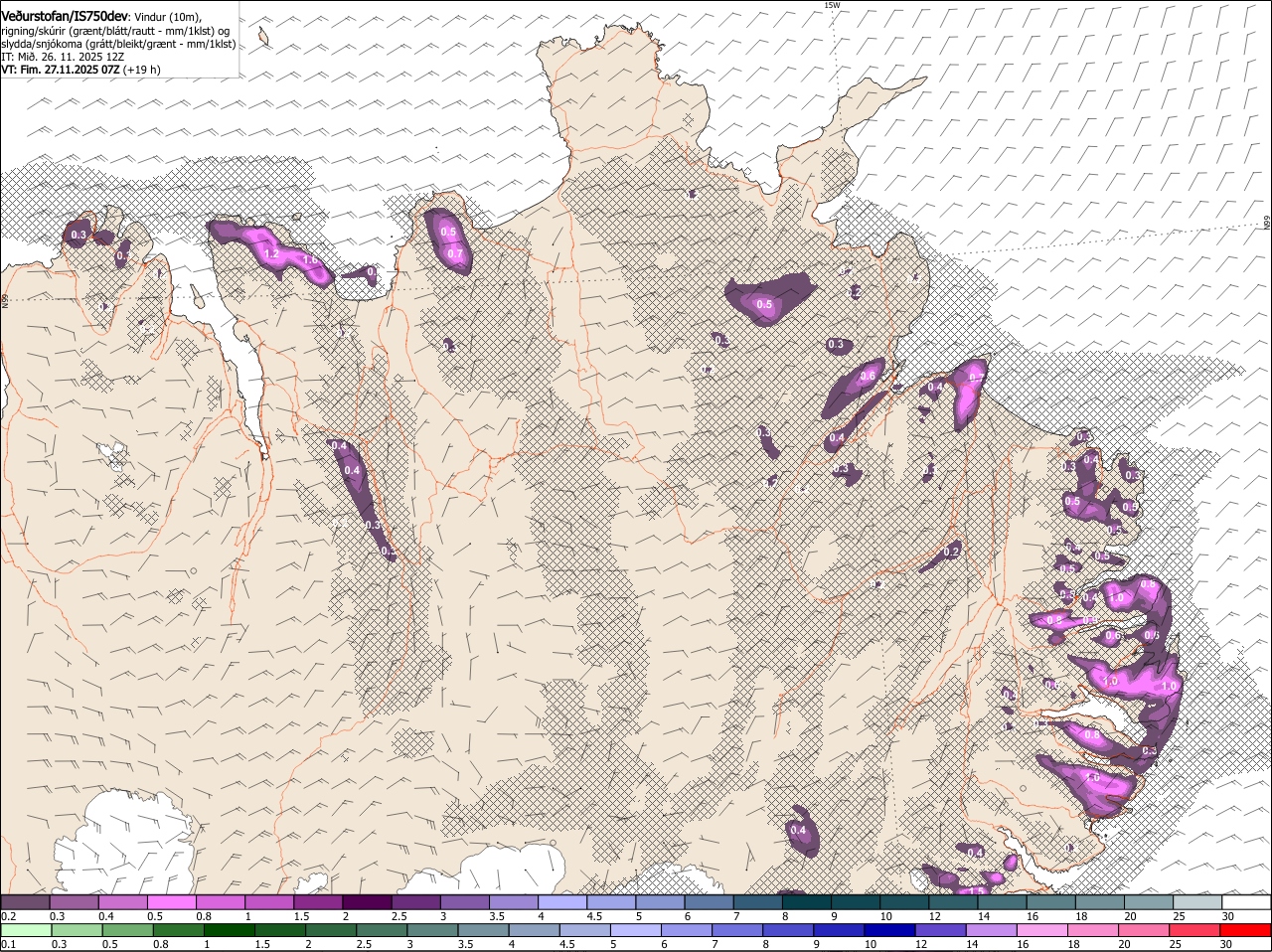Click the 0.2 label in the top legend row
This screenshot has width=1272, height=952.
point(8,916)
